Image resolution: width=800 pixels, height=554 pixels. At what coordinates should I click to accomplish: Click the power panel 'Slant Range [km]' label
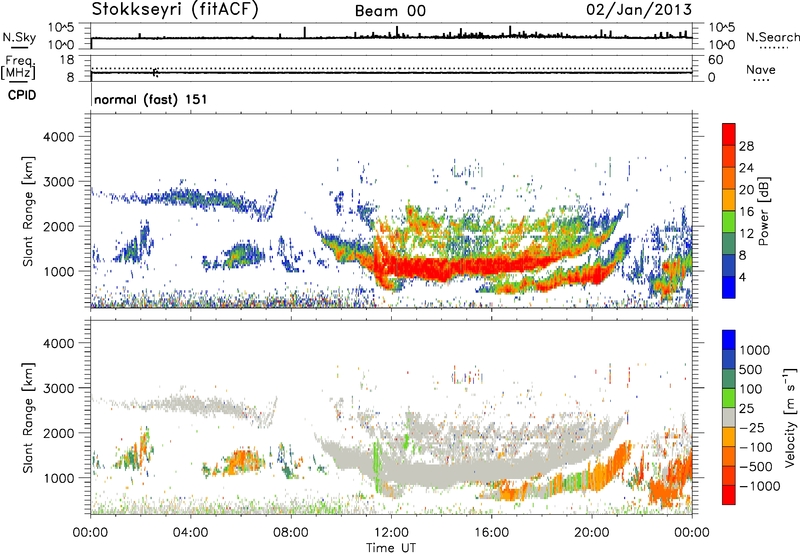(x=28, y=211)
